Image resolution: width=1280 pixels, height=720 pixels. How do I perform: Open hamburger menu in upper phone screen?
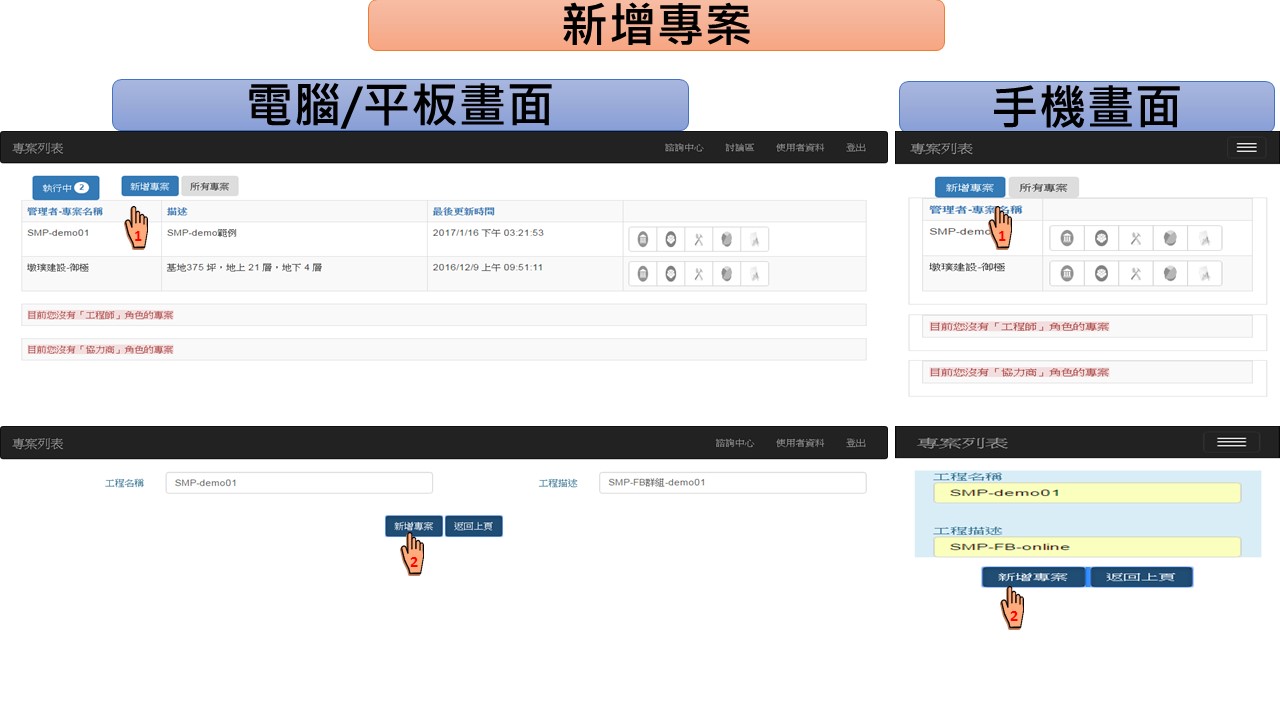[x=1246, y=148]
